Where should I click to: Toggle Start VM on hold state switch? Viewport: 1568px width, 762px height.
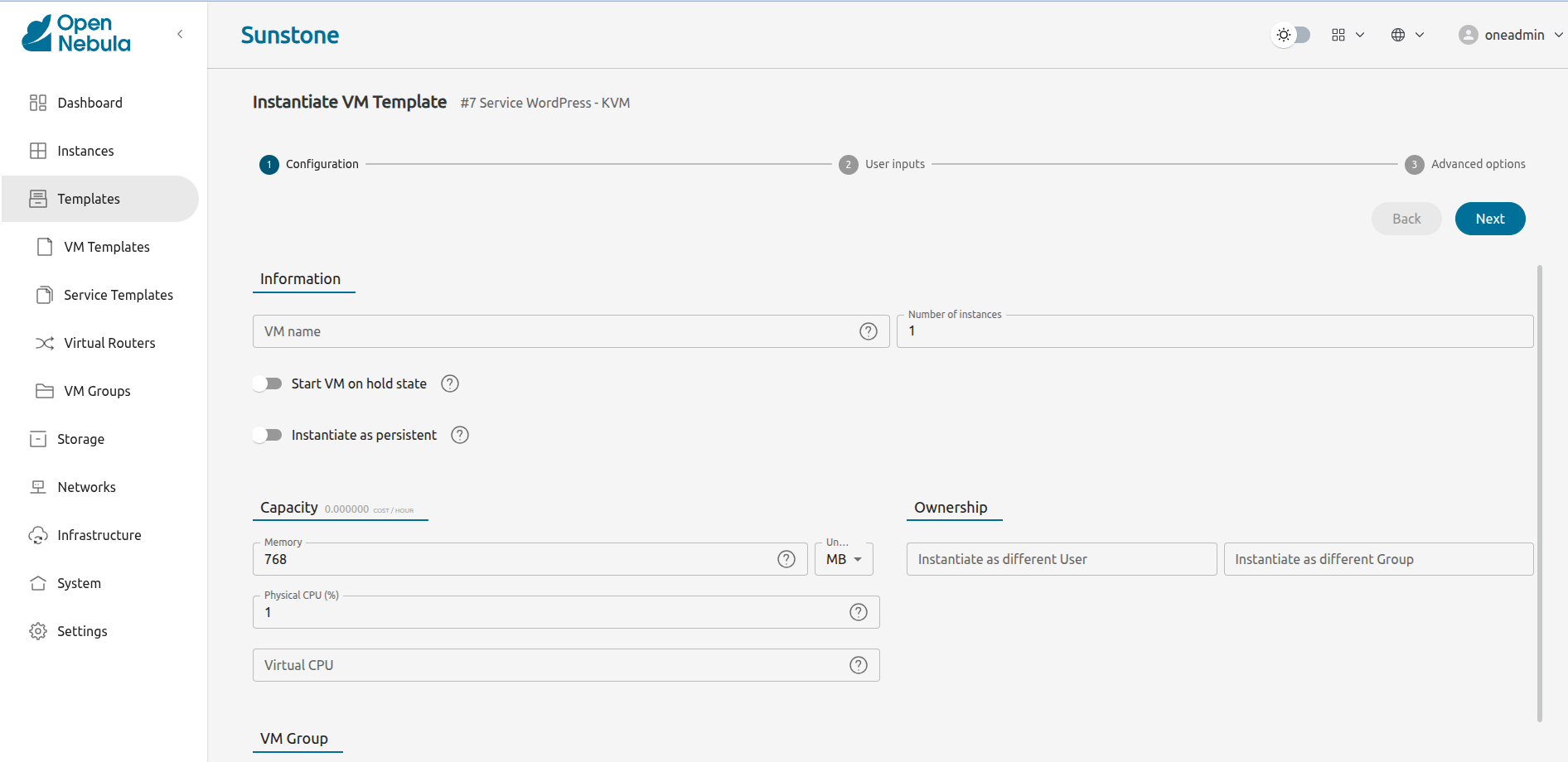click(268, 383)
